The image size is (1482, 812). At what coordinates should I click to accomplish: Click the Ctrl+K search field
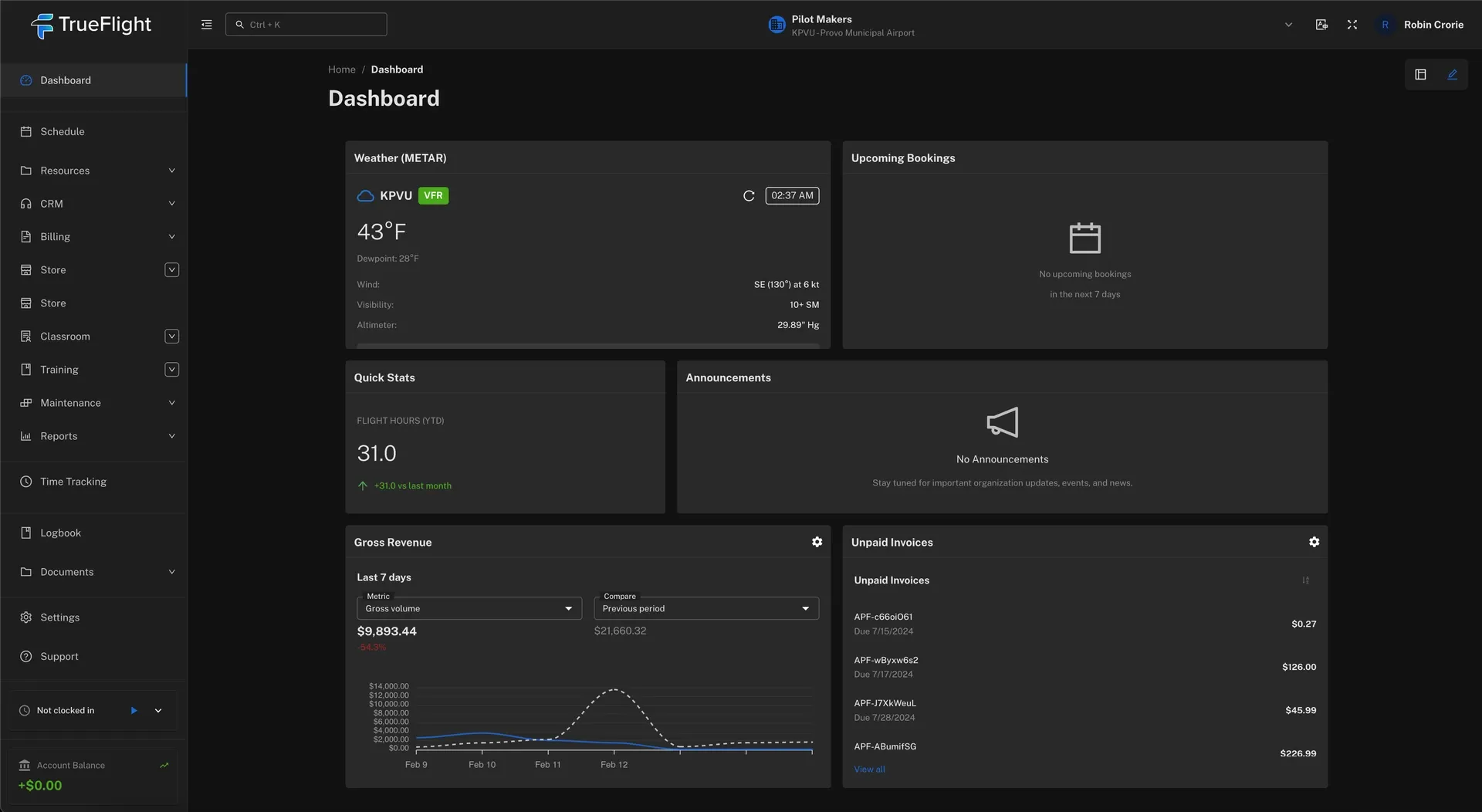[306, 25]
